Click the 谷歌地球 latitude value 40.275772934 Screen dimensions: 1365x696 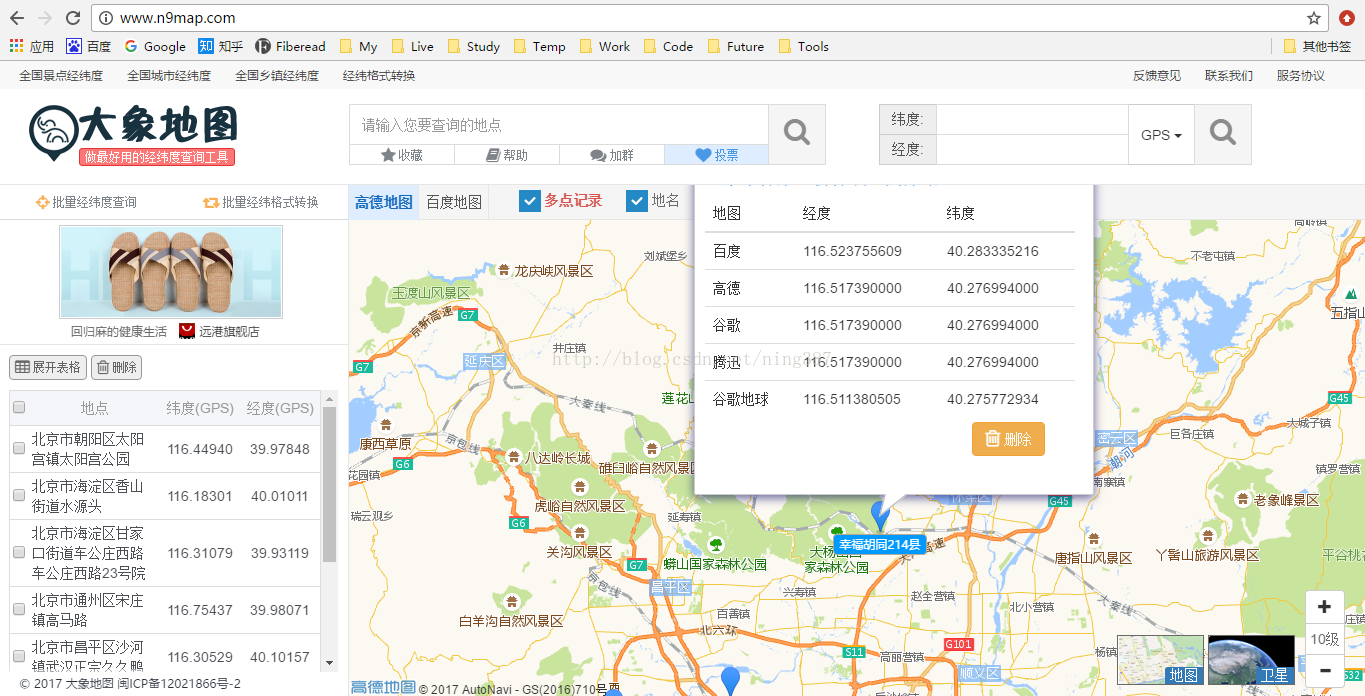point(993,399)
